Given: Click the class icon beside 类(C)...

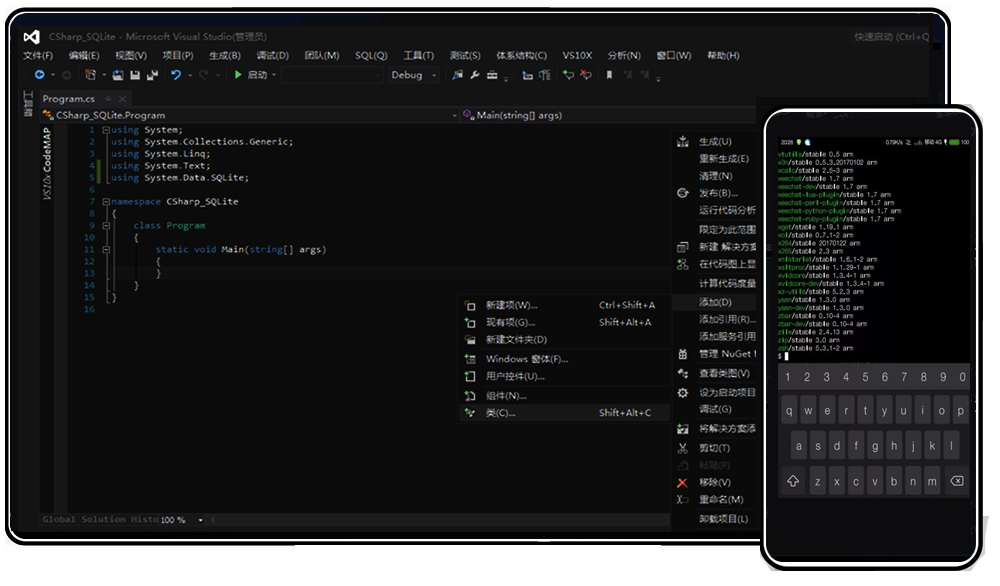Looking at the screenshot, I should coord(470,413).
